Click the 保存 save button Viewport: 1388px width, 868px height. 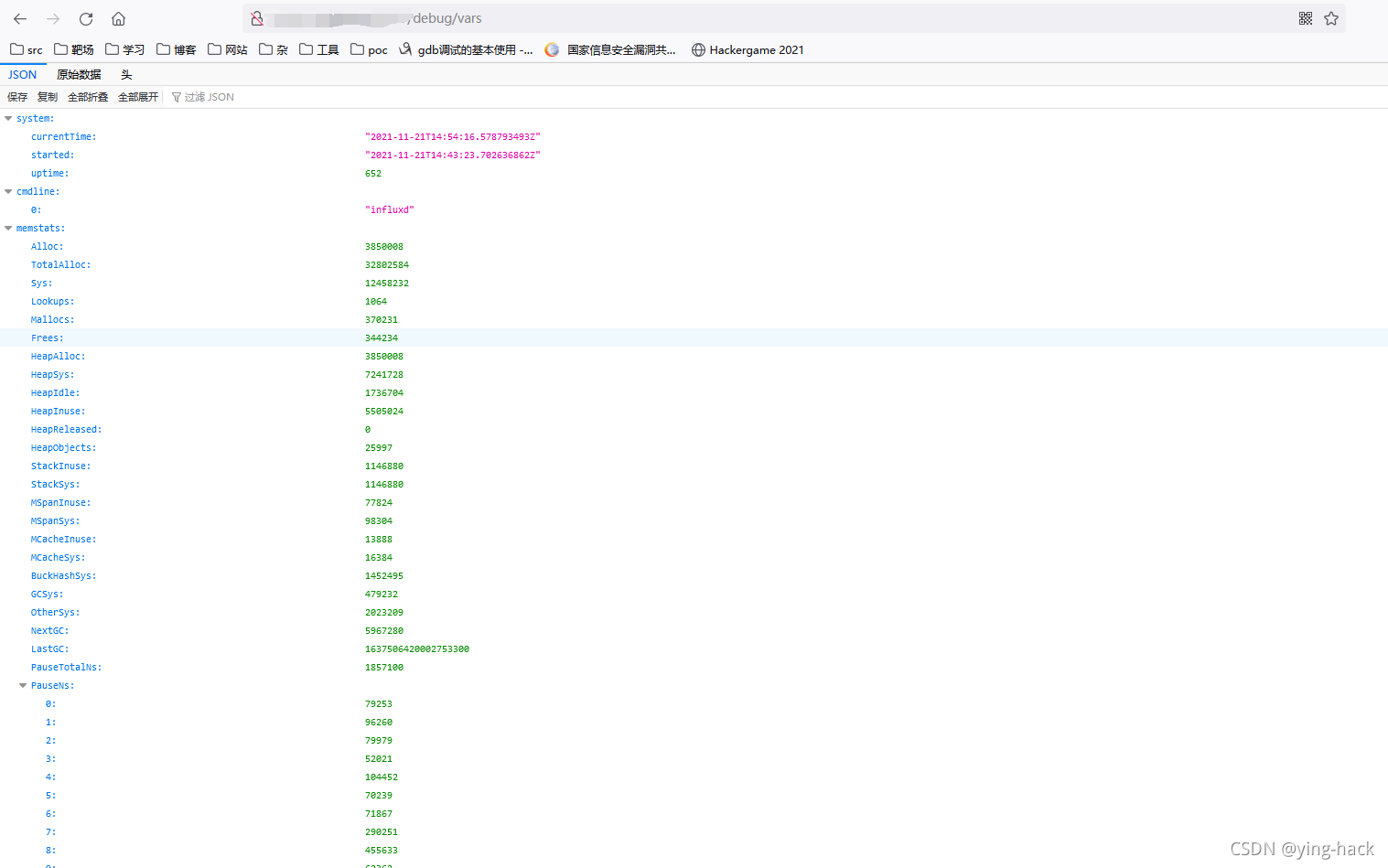(x=17, y=97)
